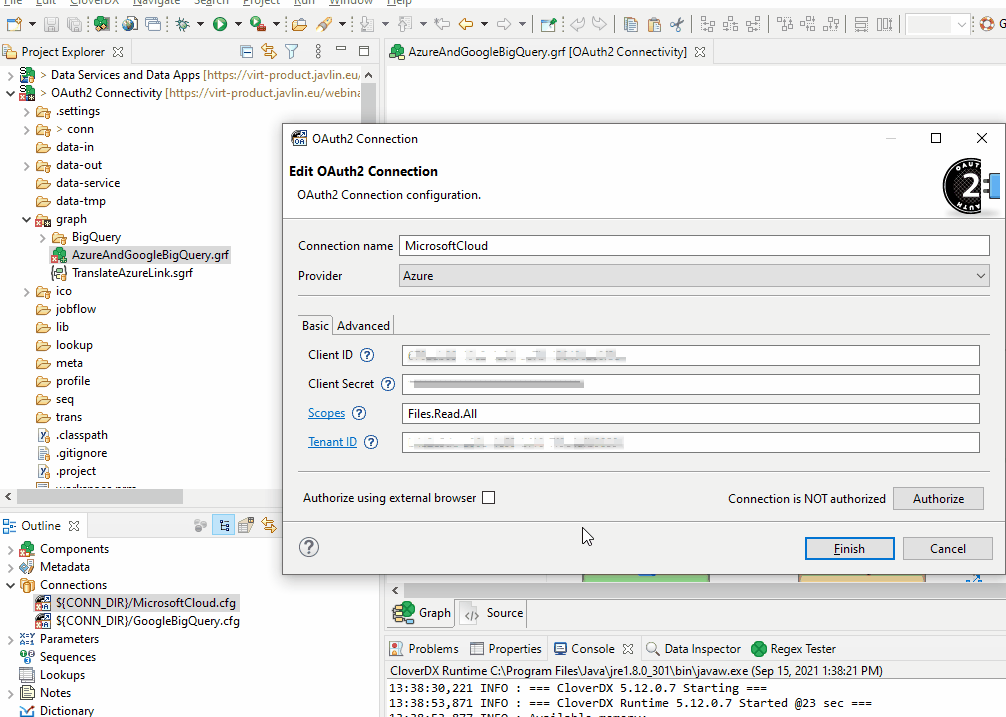The height and width of the screenshot is (717, 1006).
Task: Click the Finish button
Action: click(849, 548)
